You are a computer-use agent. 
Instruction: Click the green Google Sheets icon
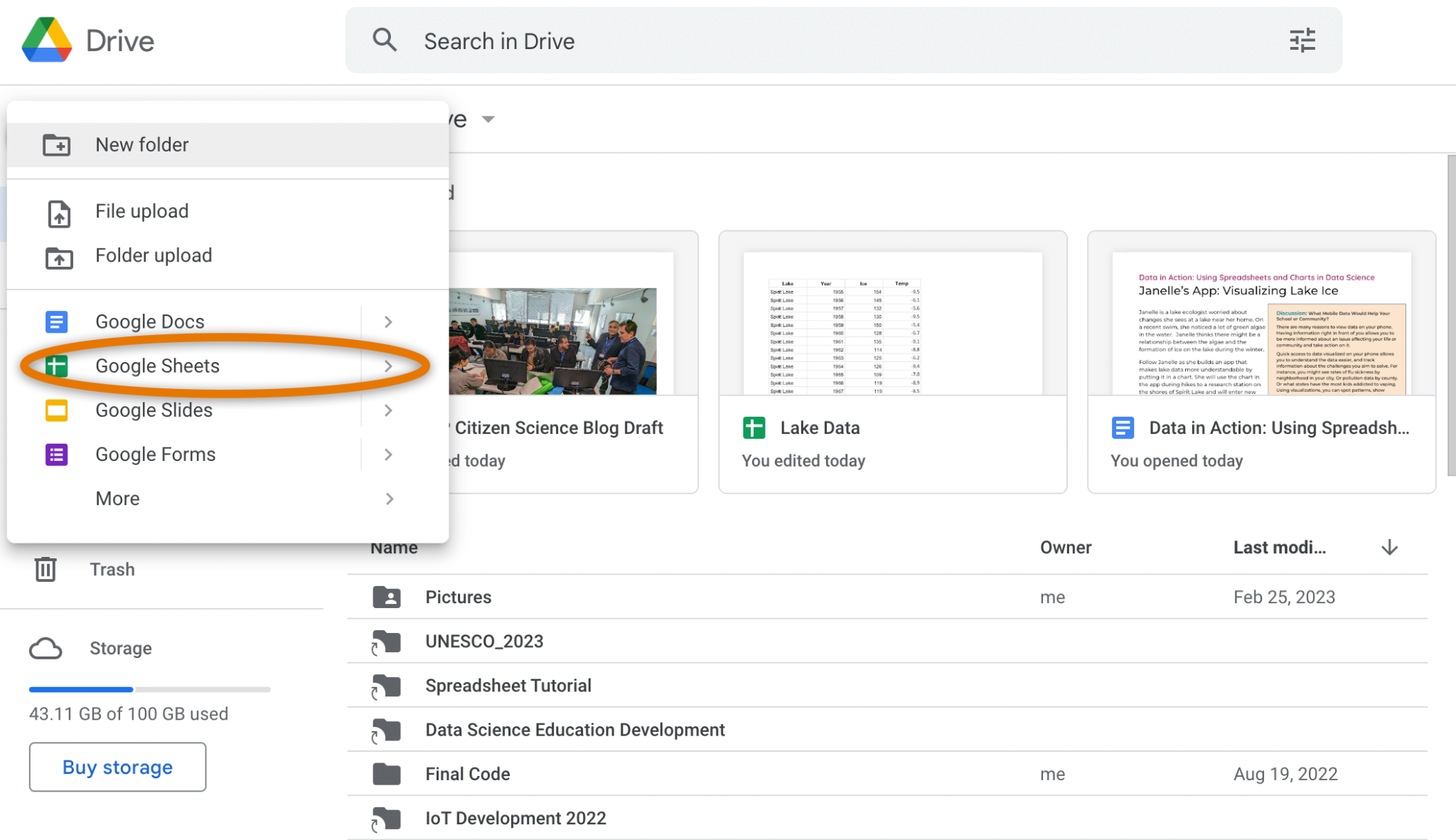click(x=57, y=366)
